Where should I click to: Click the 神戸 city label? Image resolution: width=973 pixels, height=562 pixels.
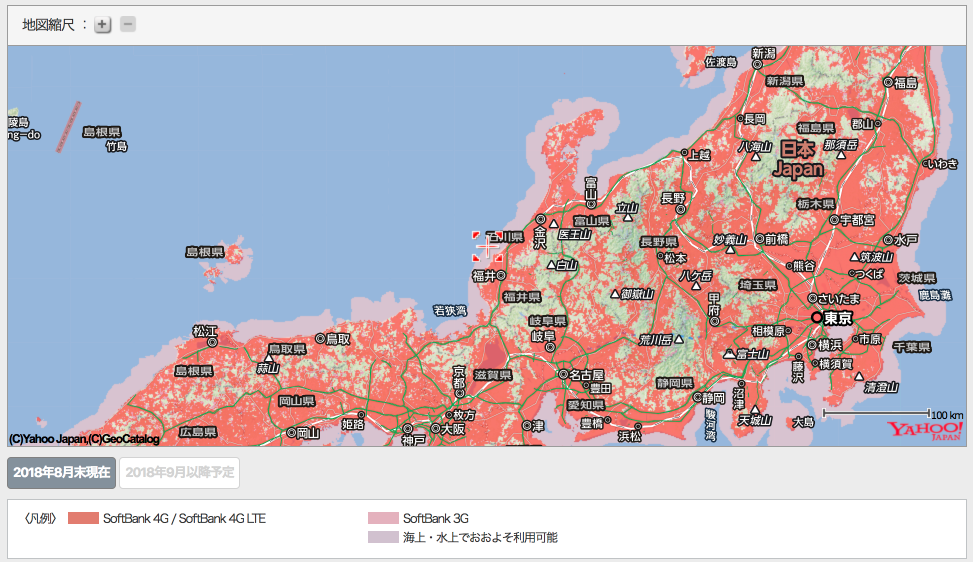pos(413,440)
